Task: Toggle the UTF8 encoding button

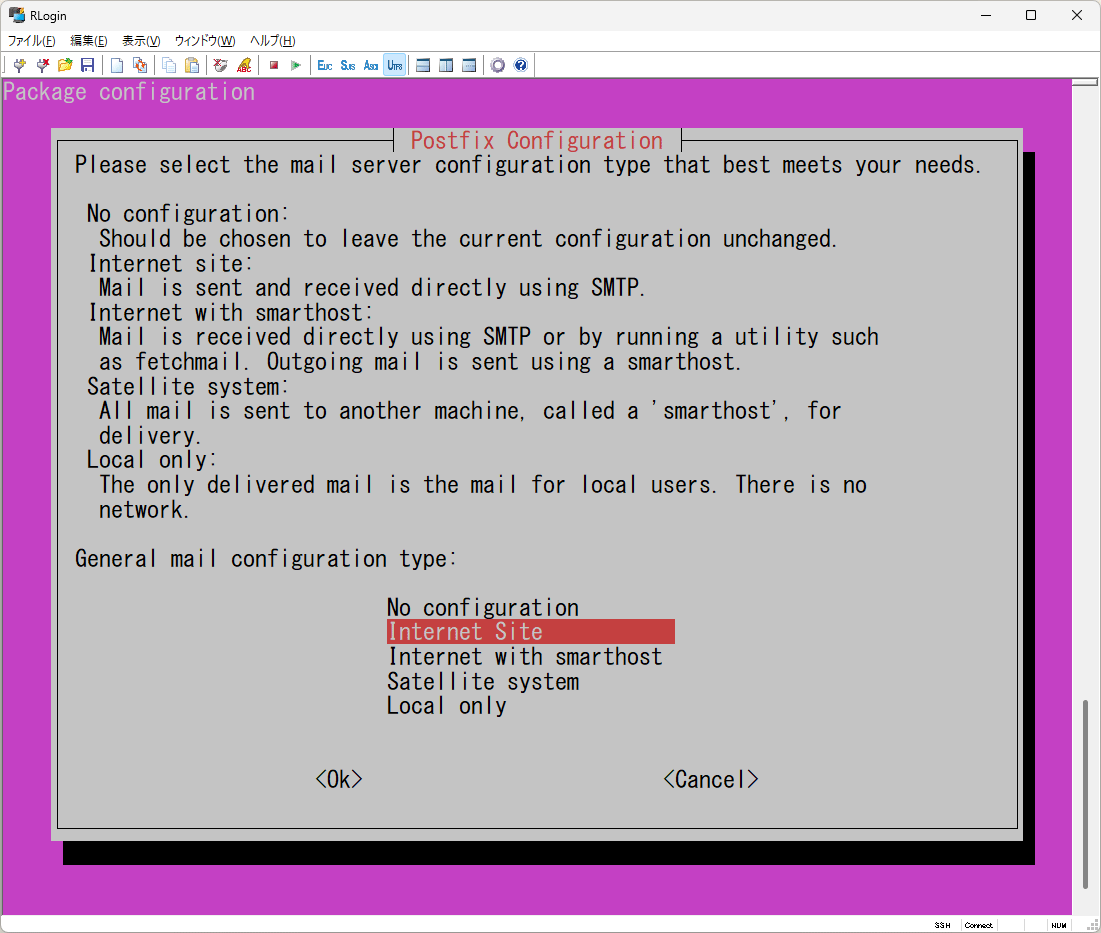Action: pos(395,65)
